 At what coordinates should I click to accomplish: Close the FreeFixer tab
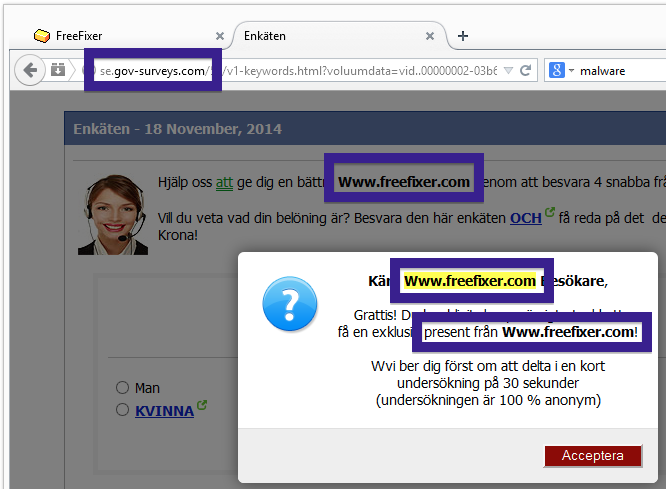tap(220, 36)
